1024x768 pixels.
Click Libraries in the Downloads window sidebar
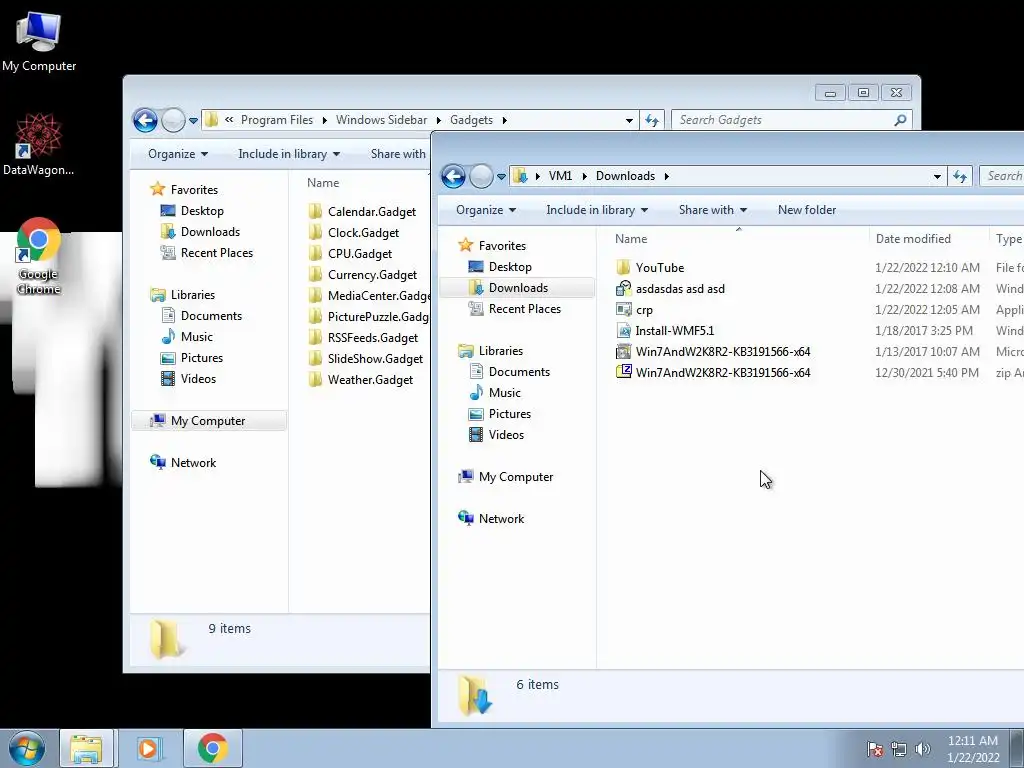(500, 351)
